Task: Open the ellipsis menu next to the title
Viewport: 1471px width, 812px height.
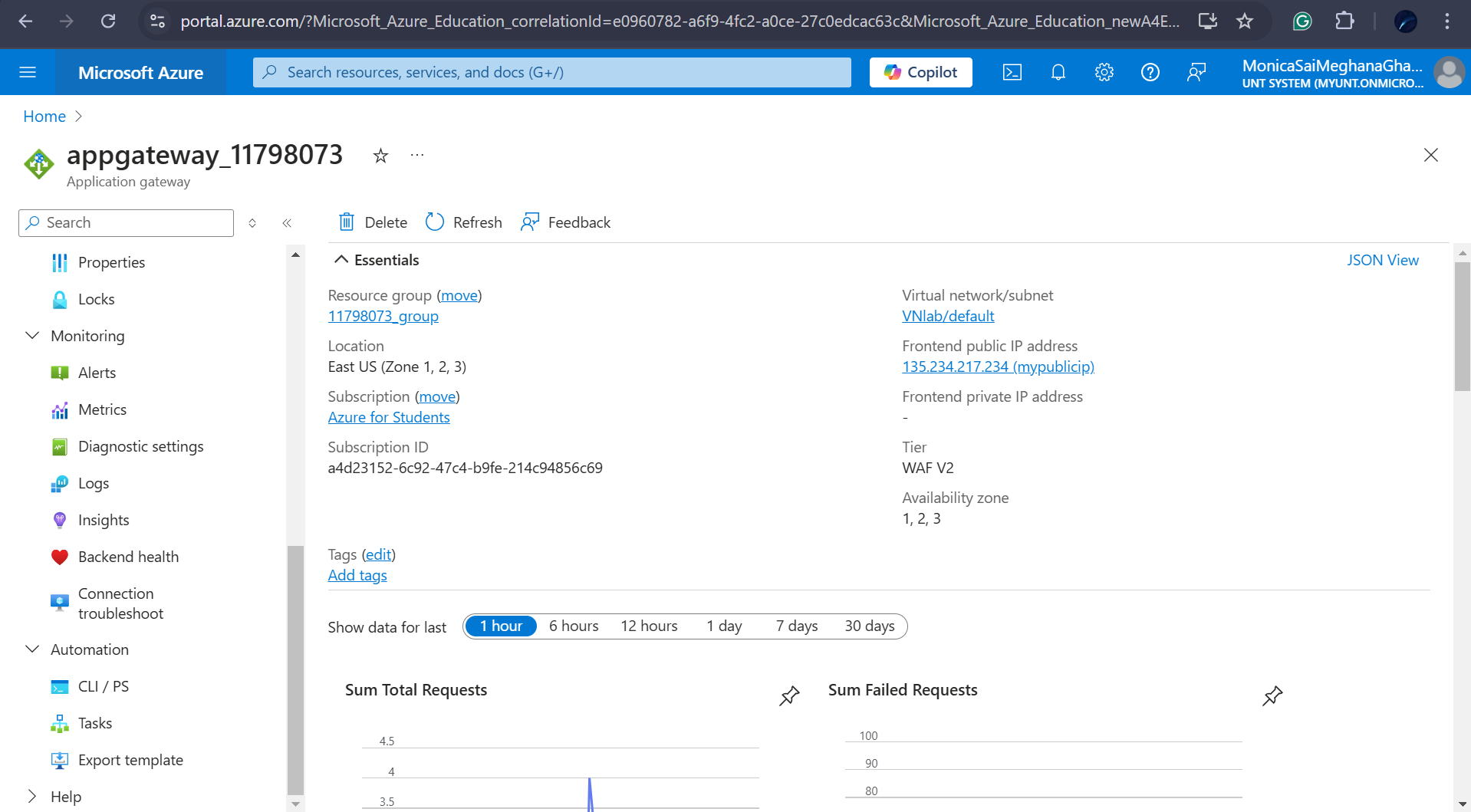Action: click(417, 155)
